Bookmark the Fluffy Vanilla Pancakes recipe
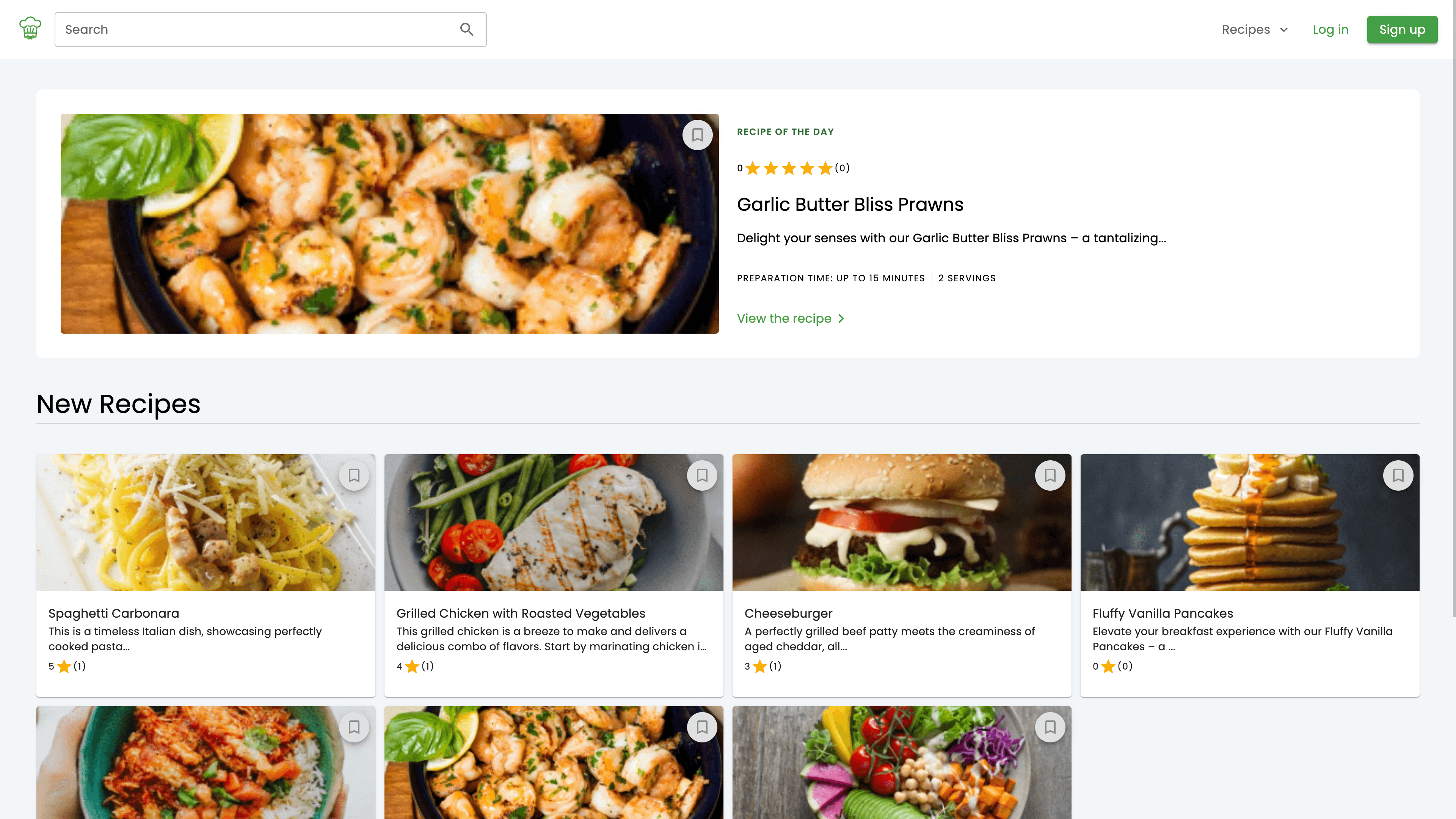The height and width of the screenshot is (819, 1456). pyautogui.click(x=1398, y=475)
